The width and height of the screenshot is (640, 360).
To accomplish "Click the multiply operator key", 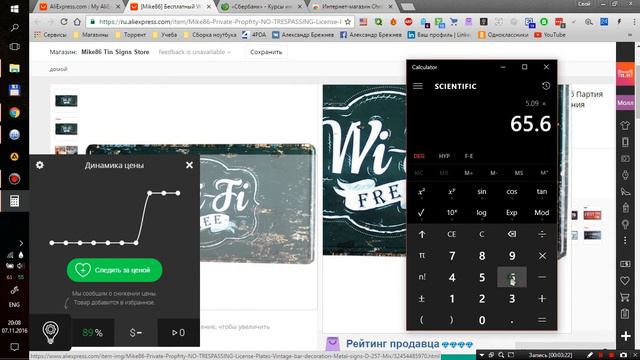I will (542, 256).
